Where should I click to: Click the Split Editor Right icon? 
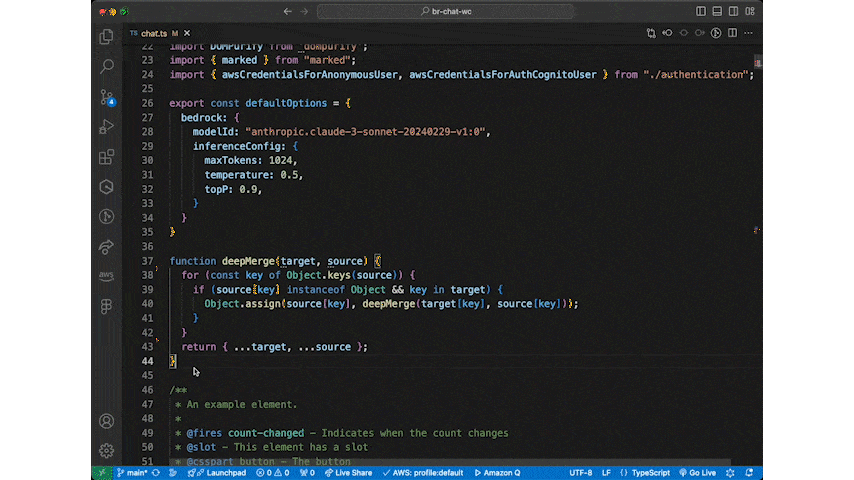coord(732,33)
